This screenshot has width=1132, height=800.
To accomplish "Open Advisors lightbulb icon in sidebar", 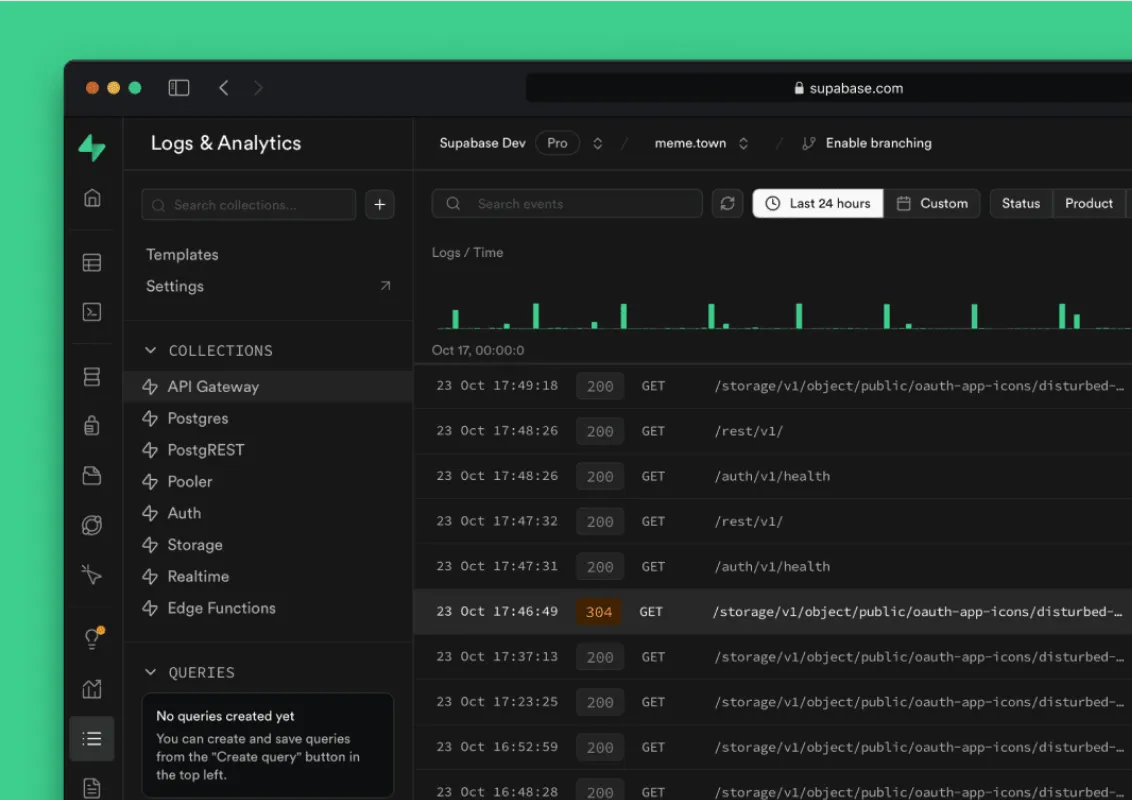I will tap(92, 639).
